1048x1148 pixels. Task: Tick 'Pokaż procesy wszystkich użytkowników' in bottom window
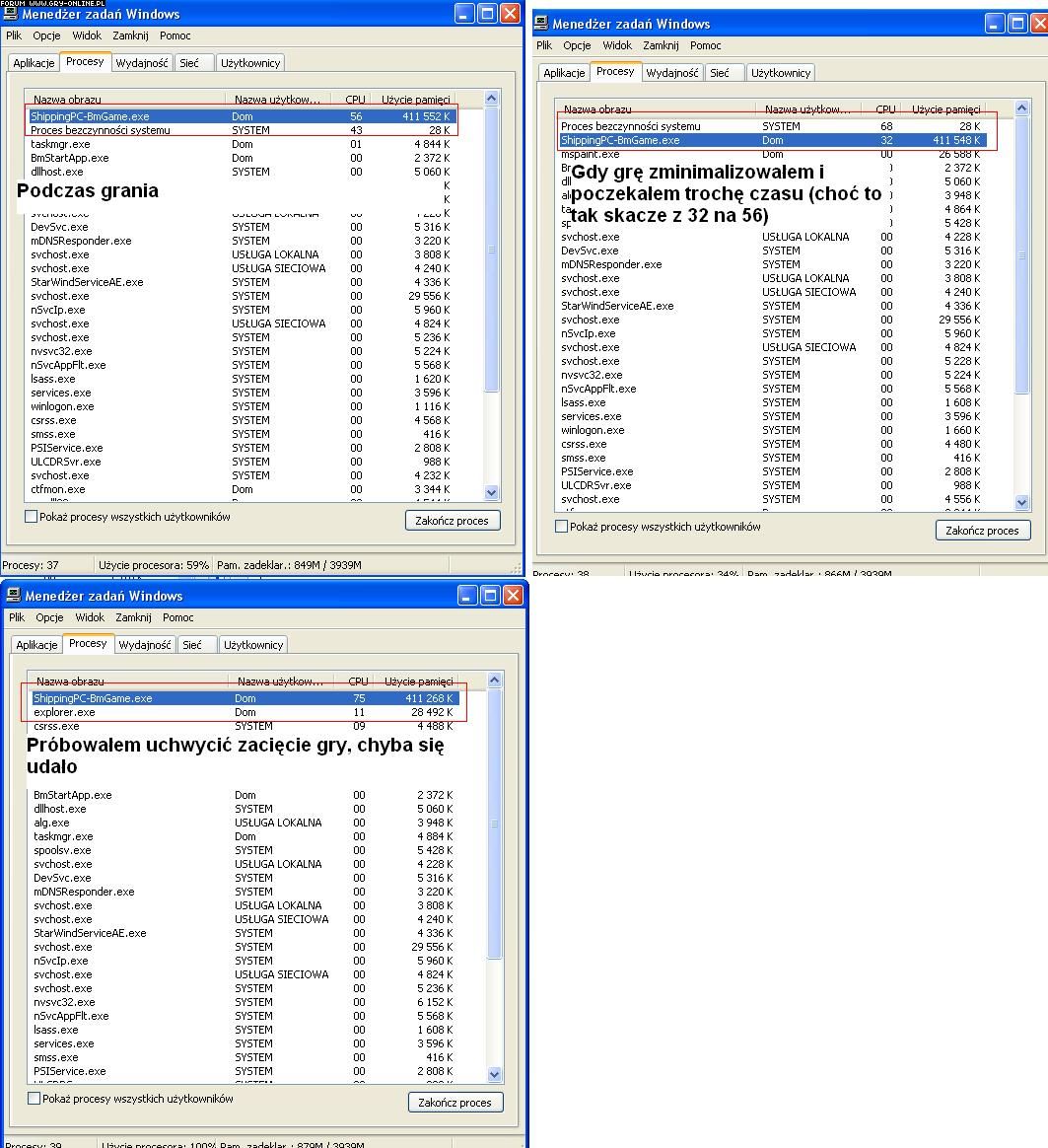point(34,1099)
